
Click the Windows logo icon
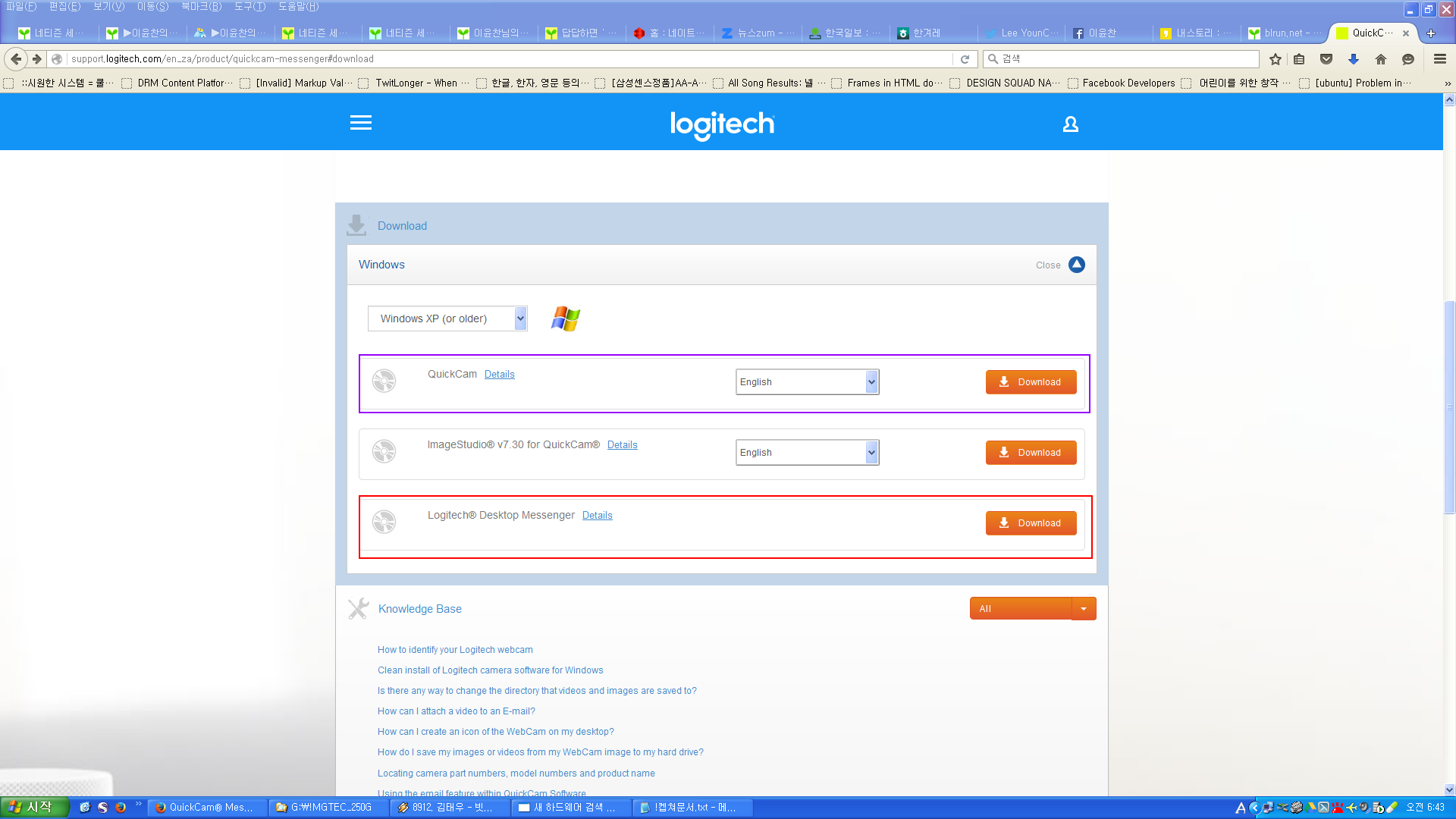coord(566,318)
